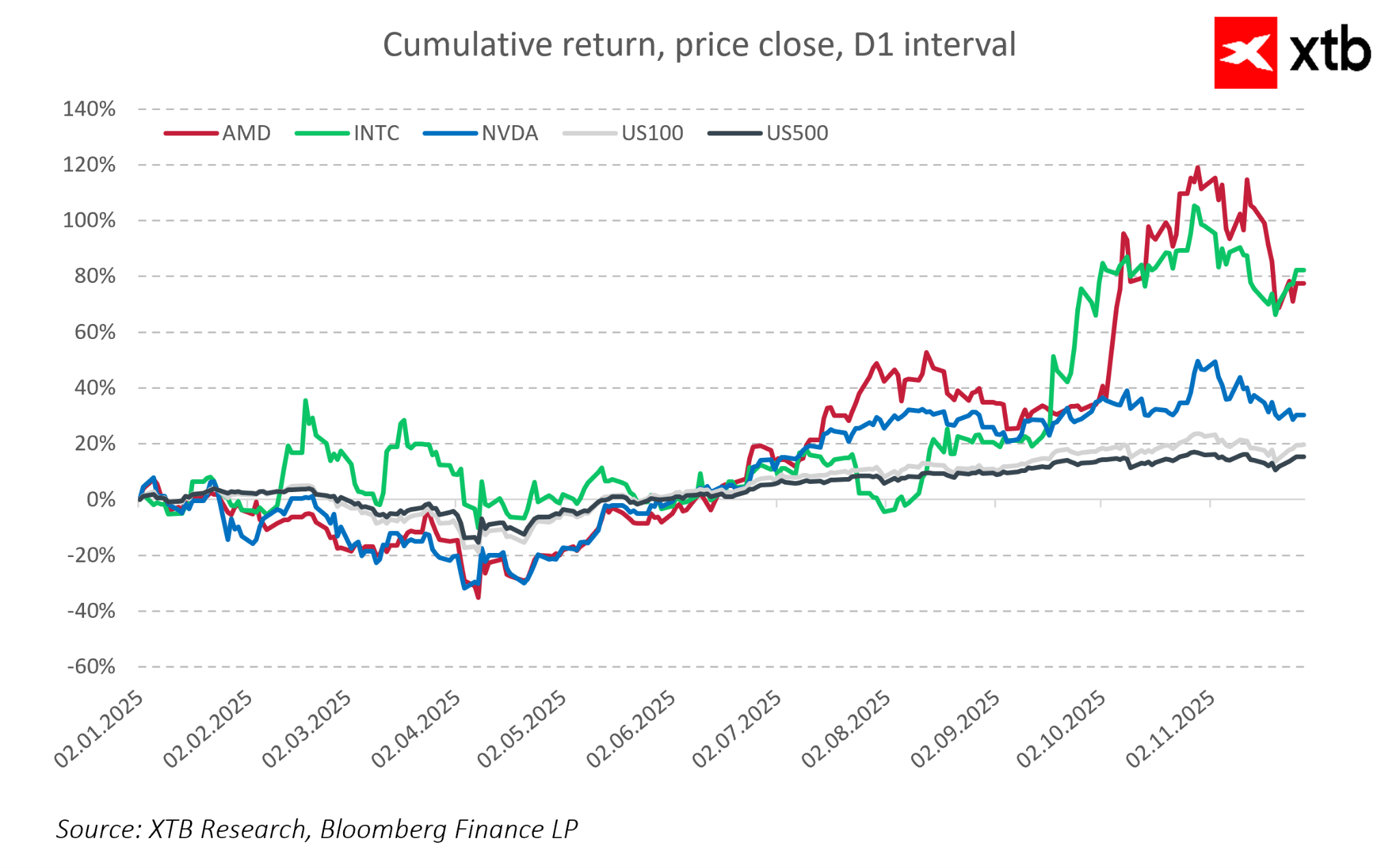Screen dimensions: 1400x868
Task: Click the red xtb logo icon
Action: [x=1245, y=53]
